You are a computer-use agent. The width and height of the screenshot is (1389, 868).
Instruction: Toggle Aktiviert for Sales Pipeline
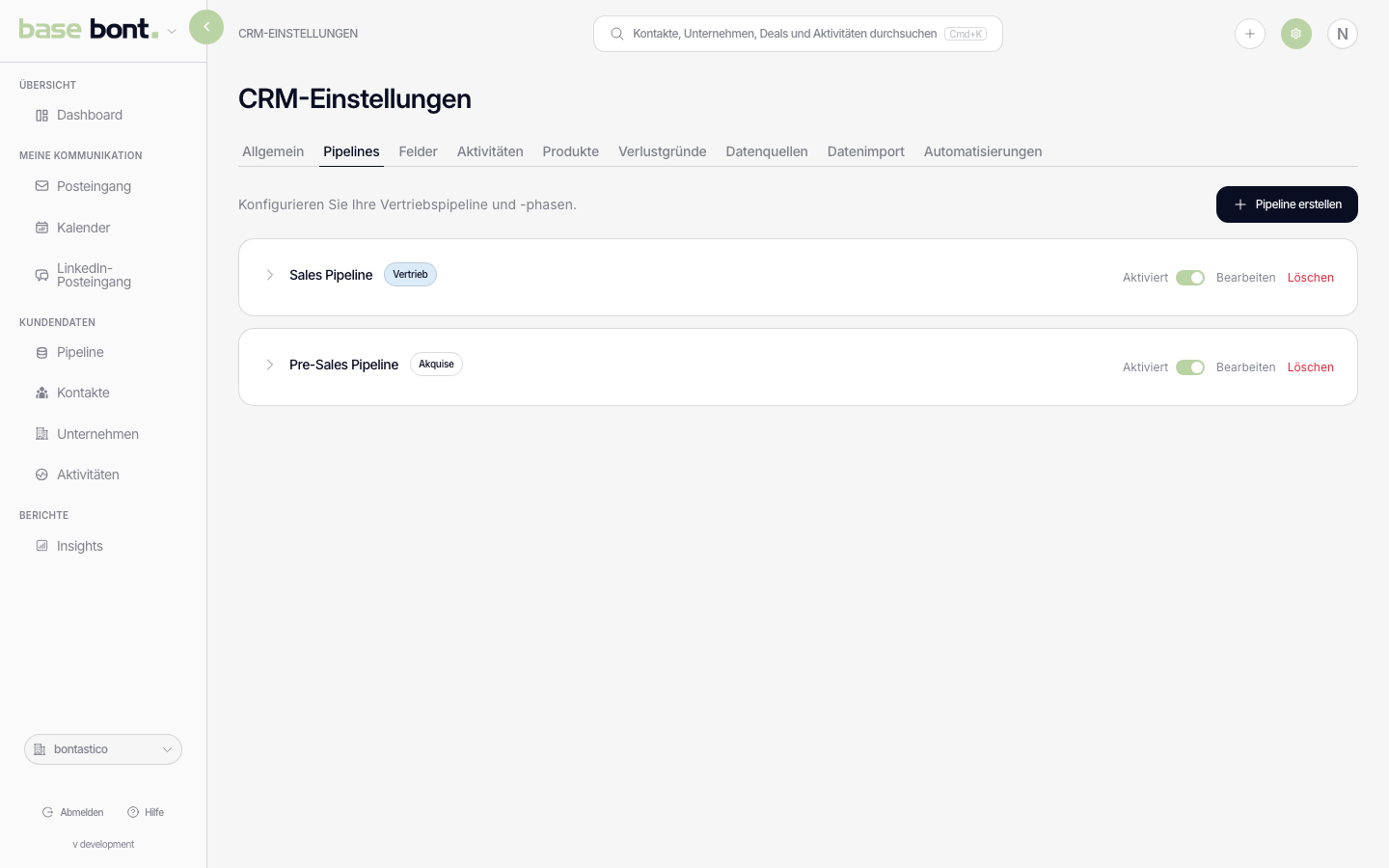pos(1190,278)
